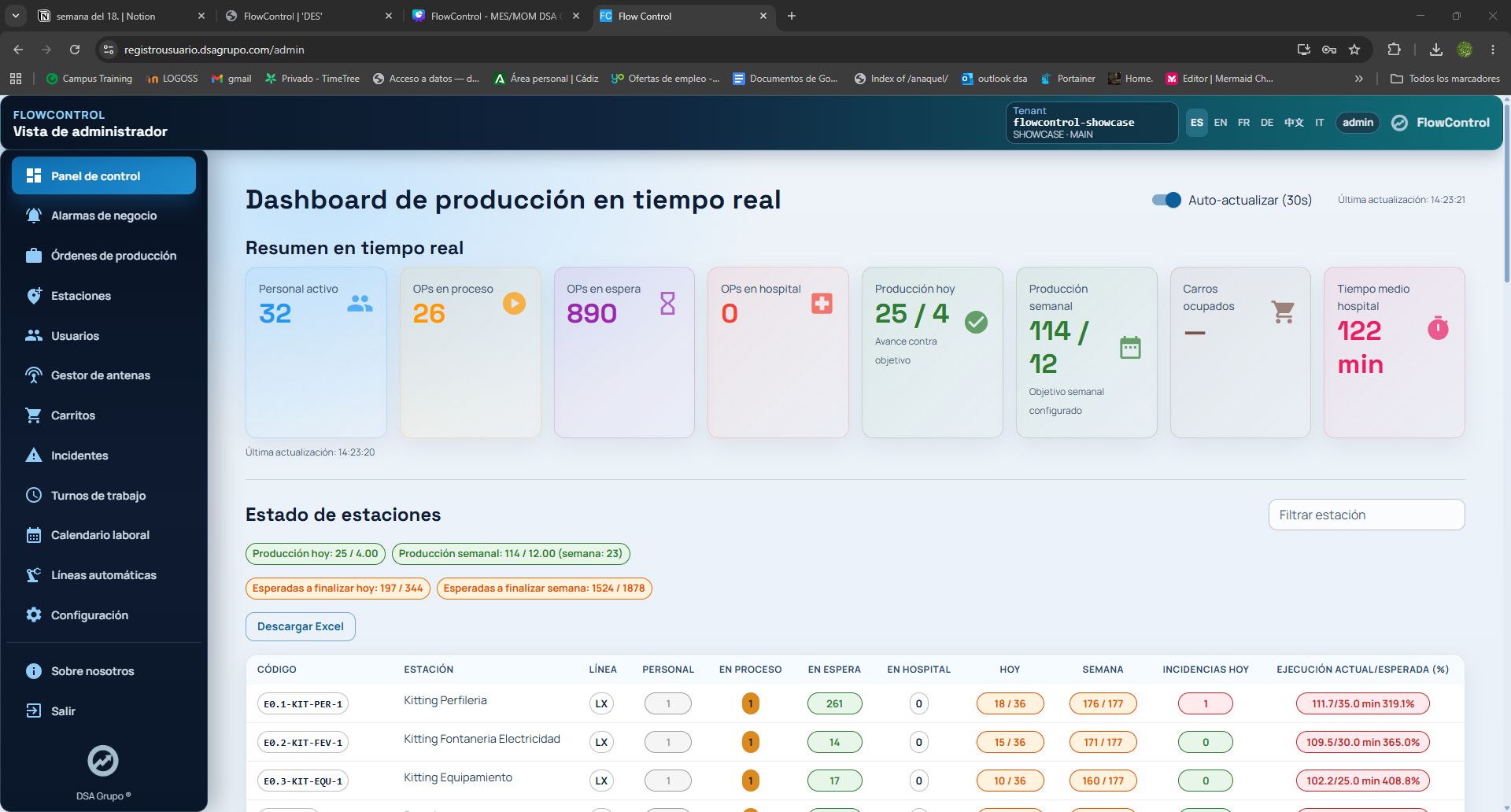Switch language to FR

coord(1243,123)
